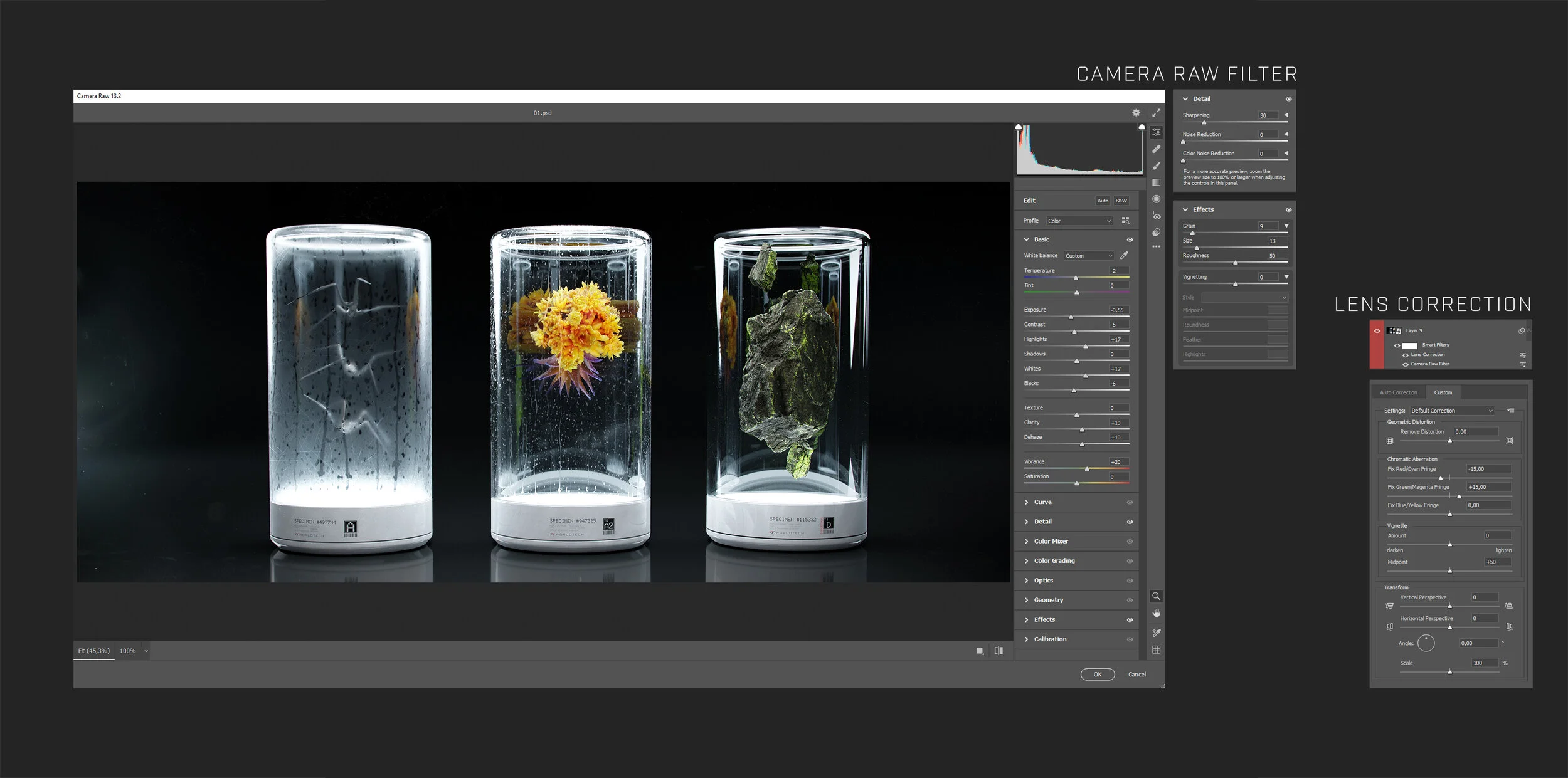Select the Graduated Filter tool
This screenshot has width=1568, height=778.
pyautogui.click(x=1156, y=182)
